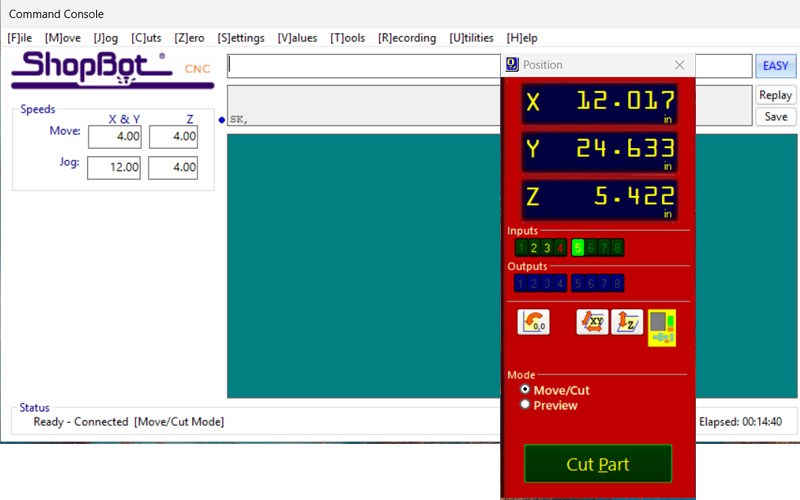Click the zero XY axes icon

coord(592,322)
